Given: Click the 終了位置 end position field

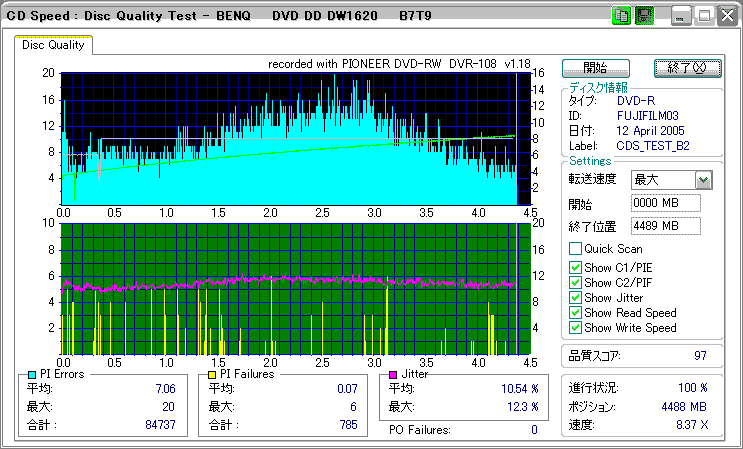Looking at the screenshot, I should point(665,226).
